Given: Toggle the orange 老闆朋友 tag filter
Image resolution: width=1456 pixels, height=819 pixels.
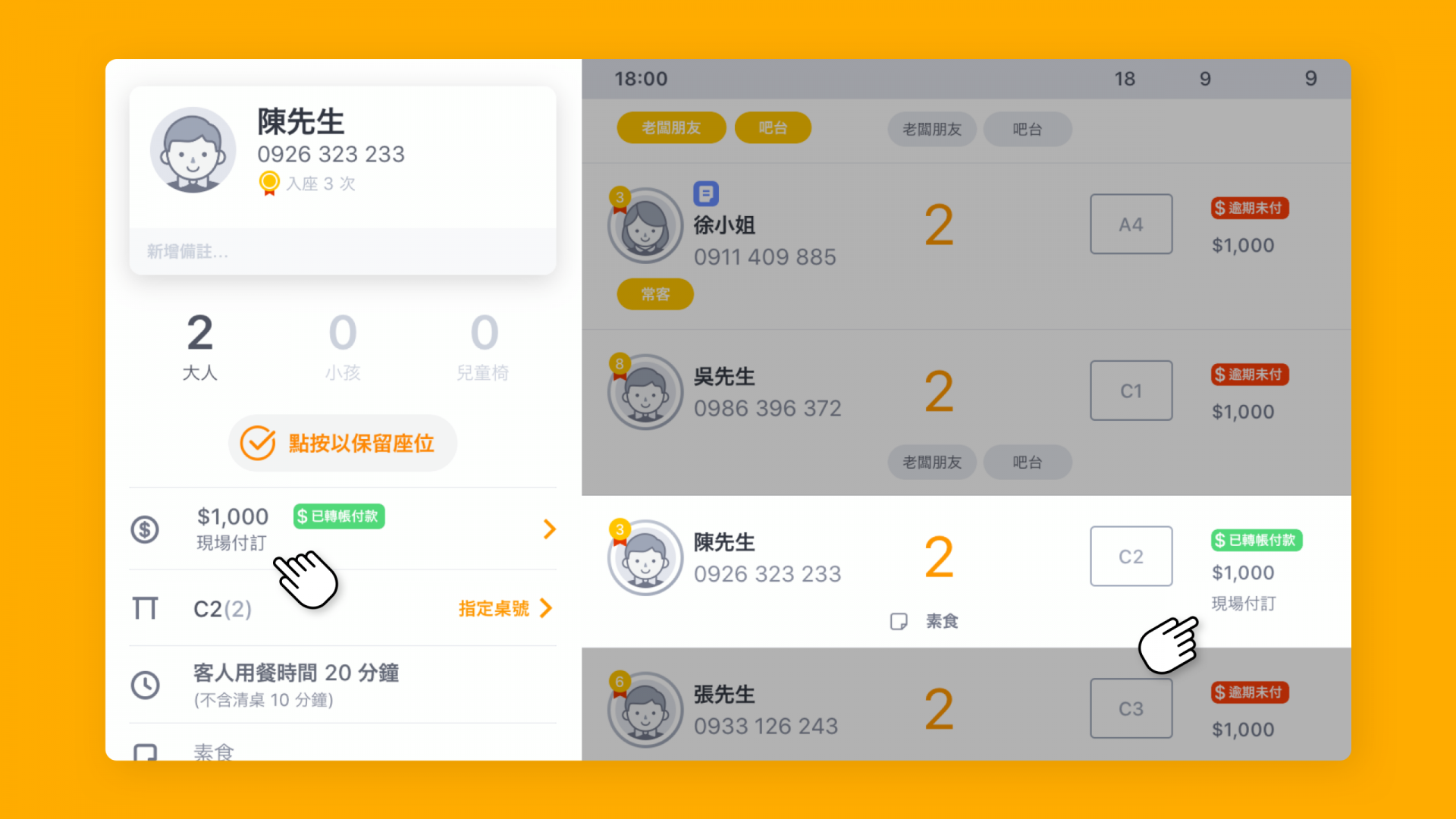Looking at the screenshot, I should 671,128.
